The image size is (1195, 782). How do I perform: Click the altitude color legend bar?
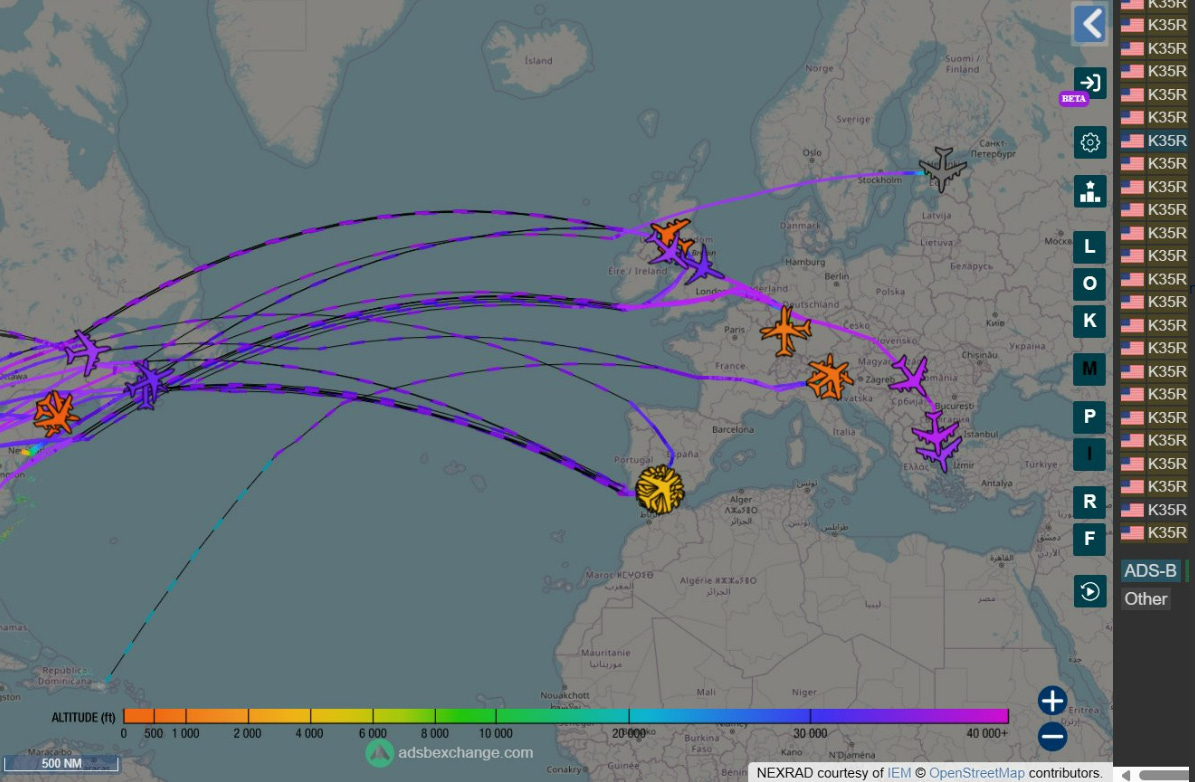(565, 716)
